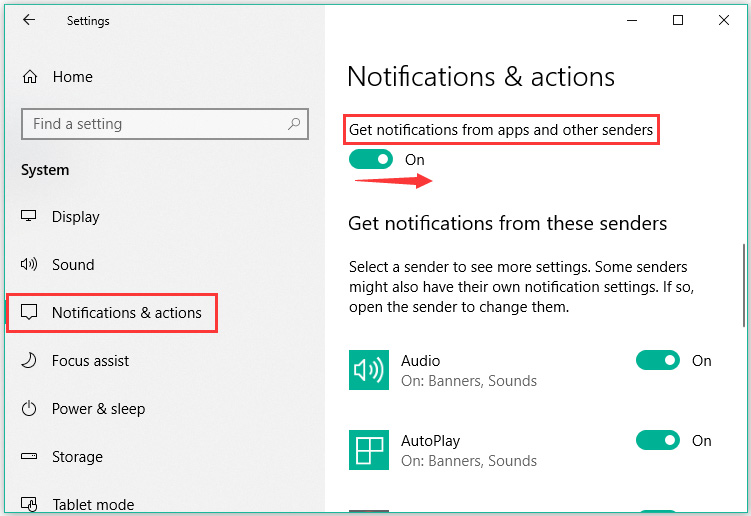This screenshot has width=751, height=516.
Task: Maximize the Settings window
Action: click(678, 20)
